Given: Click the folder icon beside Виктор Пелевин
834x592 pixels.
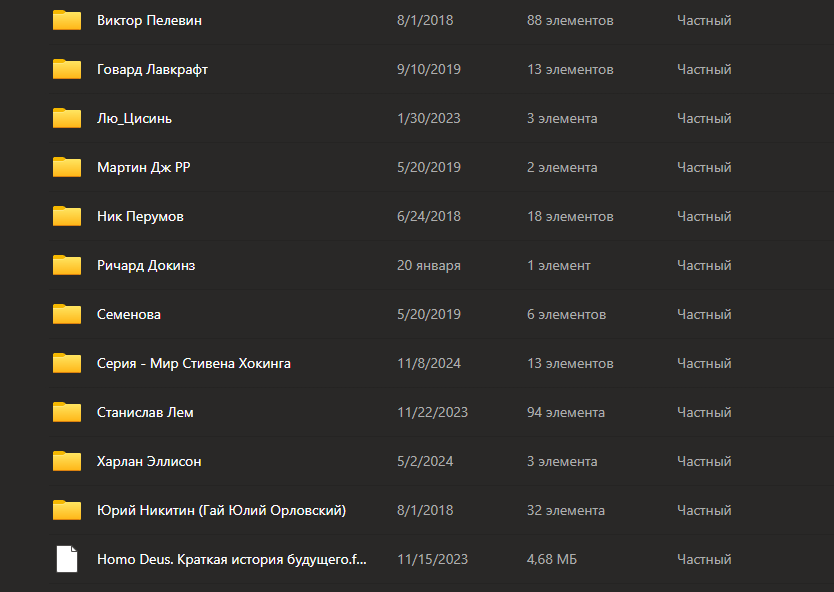Looking at the screenshot, I should pyautogui.click(x=67, y=20).
